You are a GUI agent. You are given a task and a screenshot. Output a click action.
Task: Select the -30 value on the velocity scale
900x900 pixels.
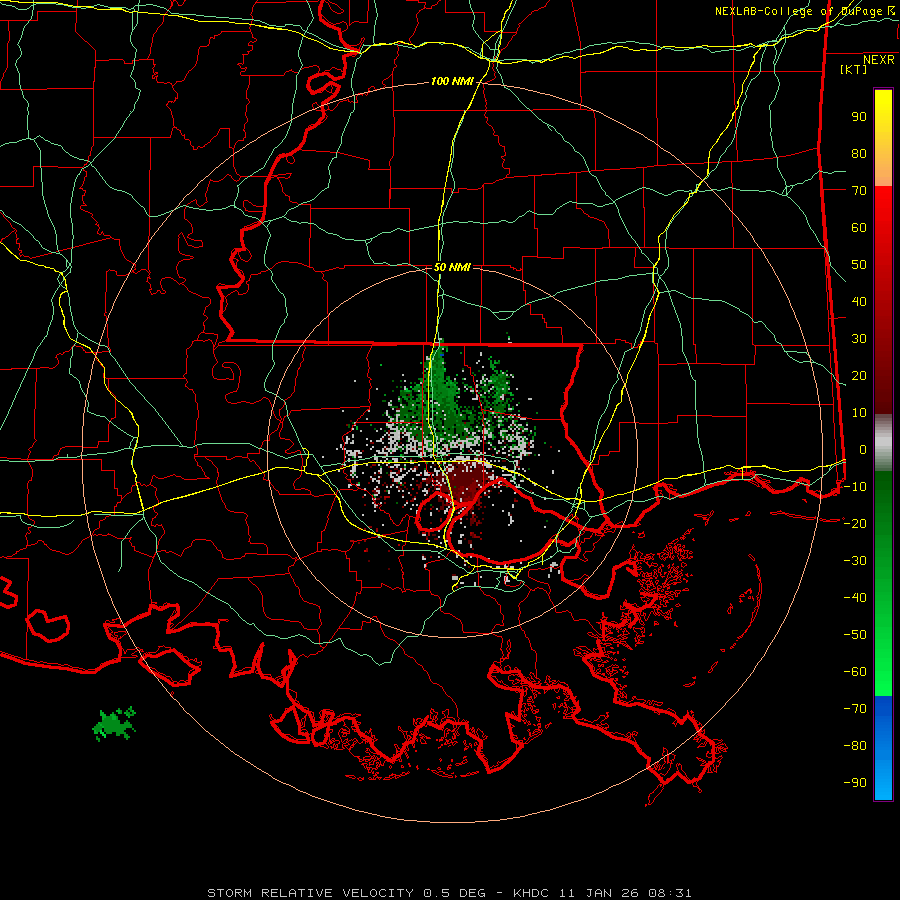[x=855, y=561]
